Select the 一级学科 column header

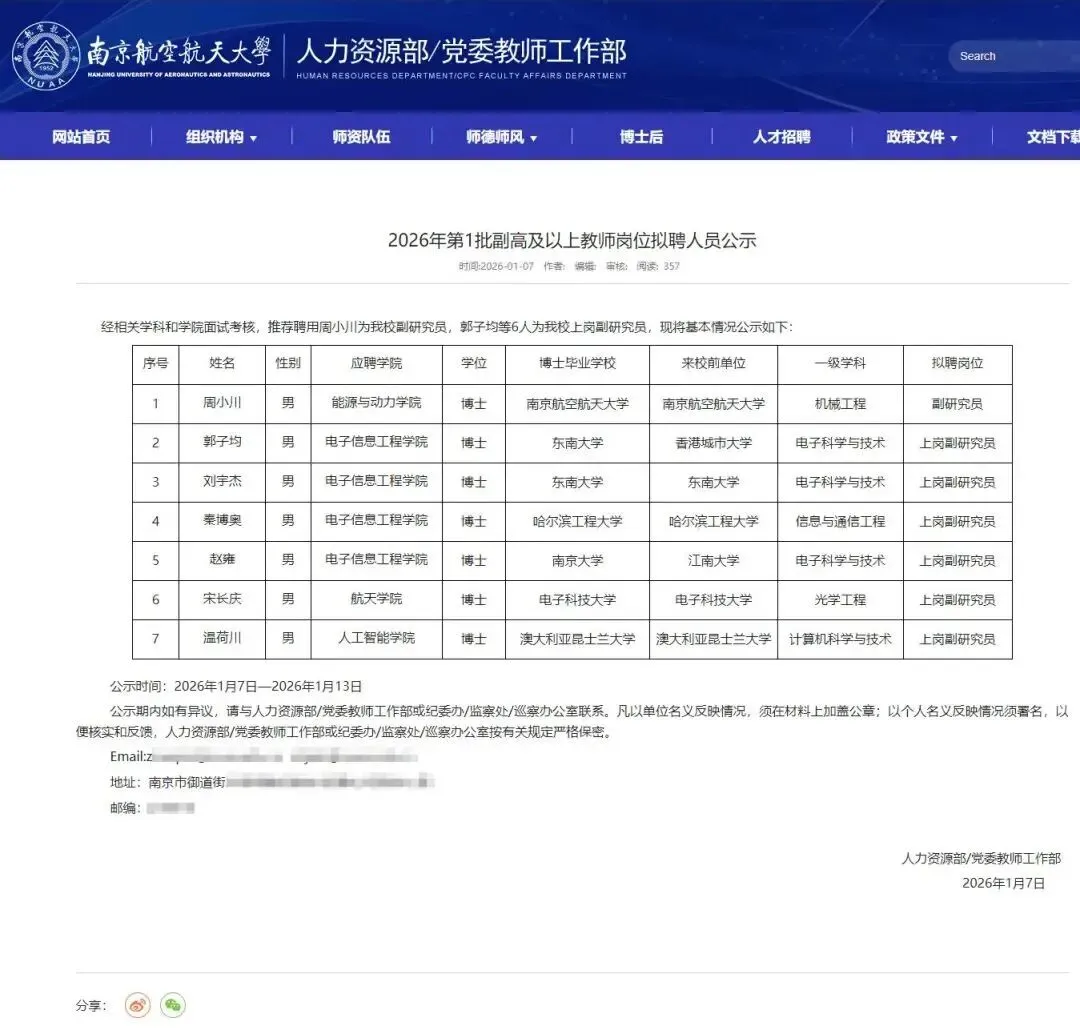[x=840, y=363]
